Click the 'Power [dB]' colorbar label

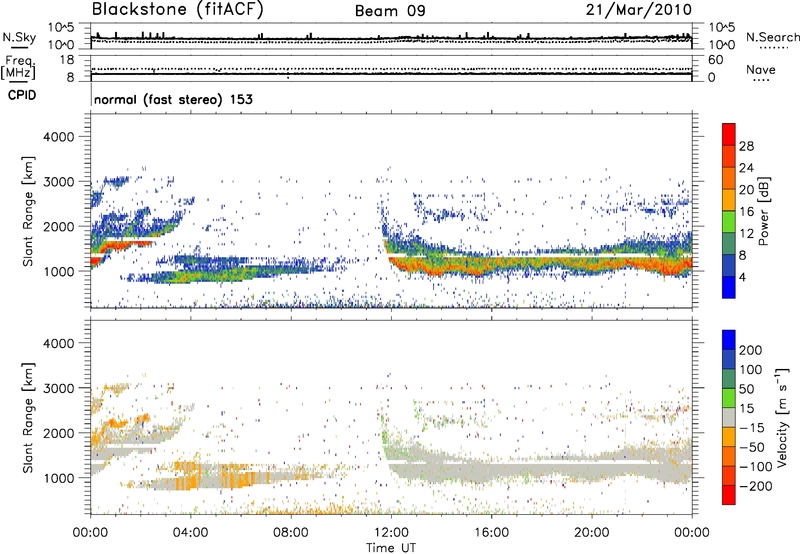[764, 211]
